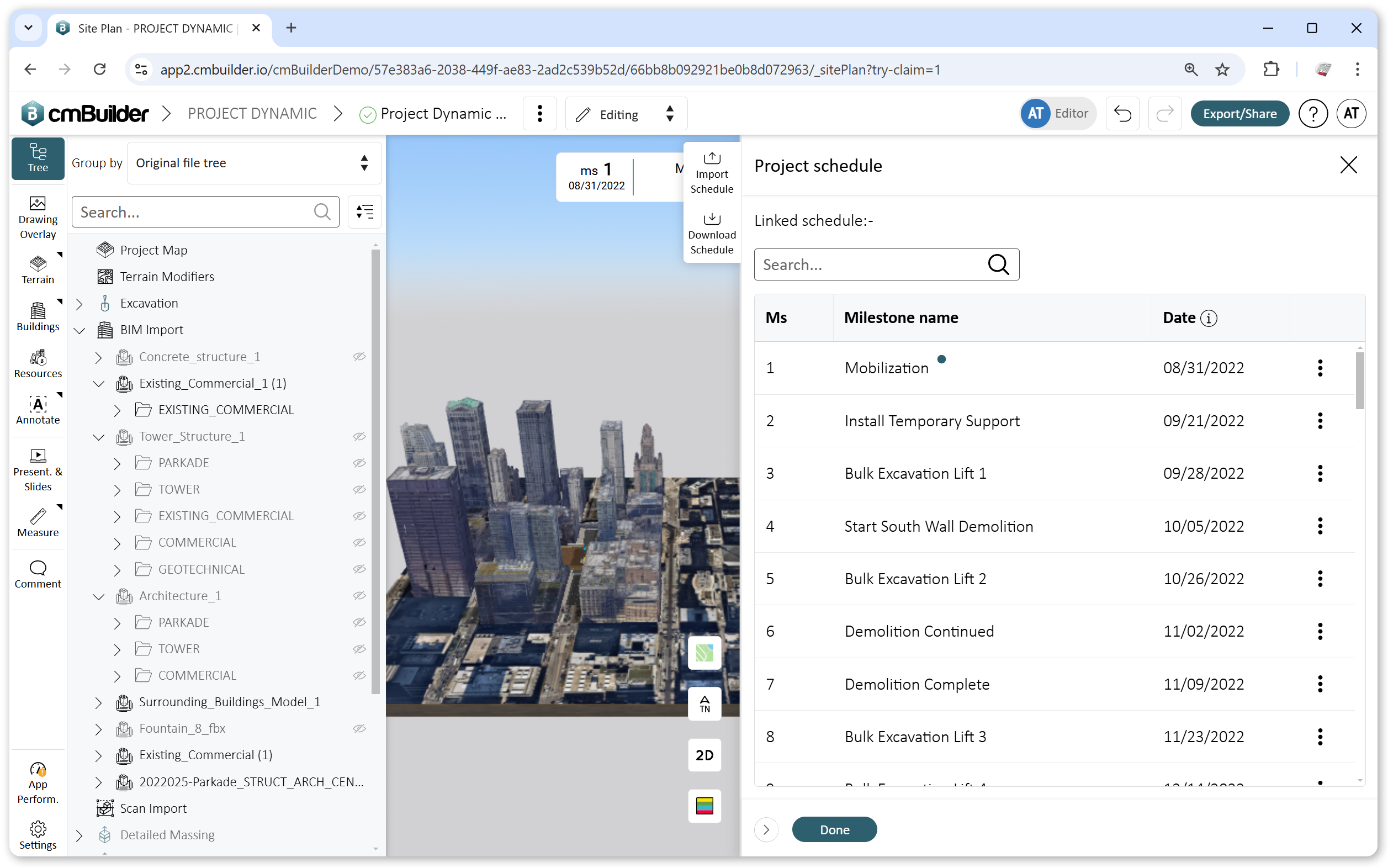The height and width of the screenshot is (868, 1388).
Task: Open options menu for Bulk Excavation Lift 1
Action: coord(1320,474)
